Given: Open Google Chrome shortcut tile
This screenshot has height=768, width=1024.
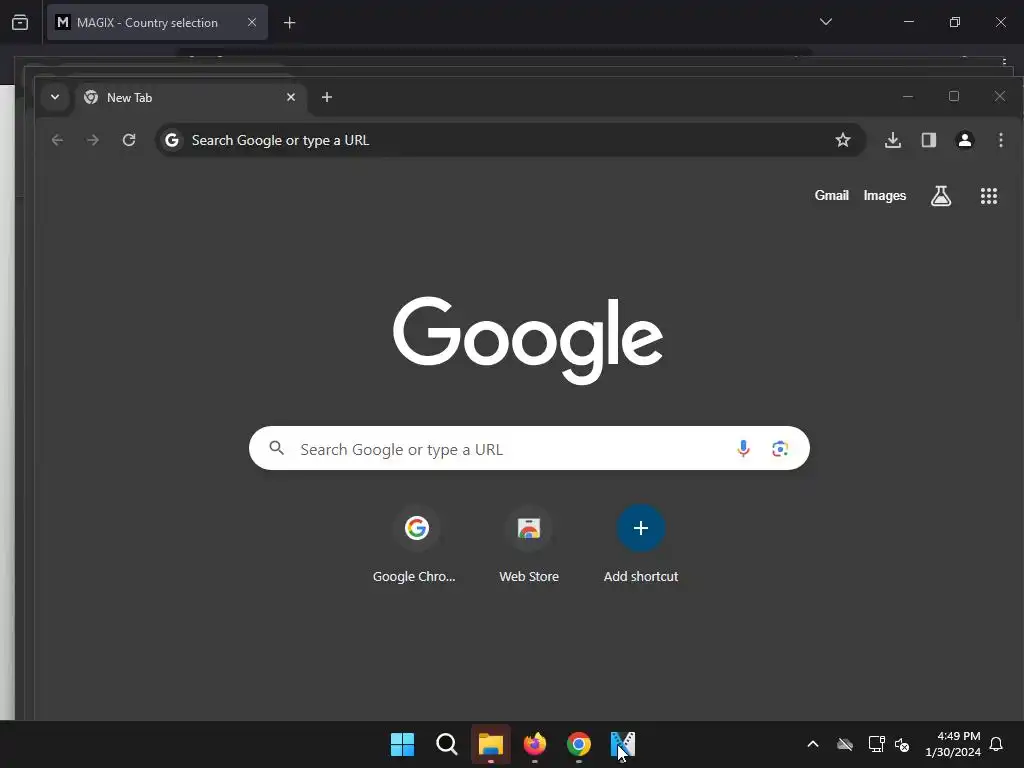Looking at the screenshot, I should (x=415, y=545).
